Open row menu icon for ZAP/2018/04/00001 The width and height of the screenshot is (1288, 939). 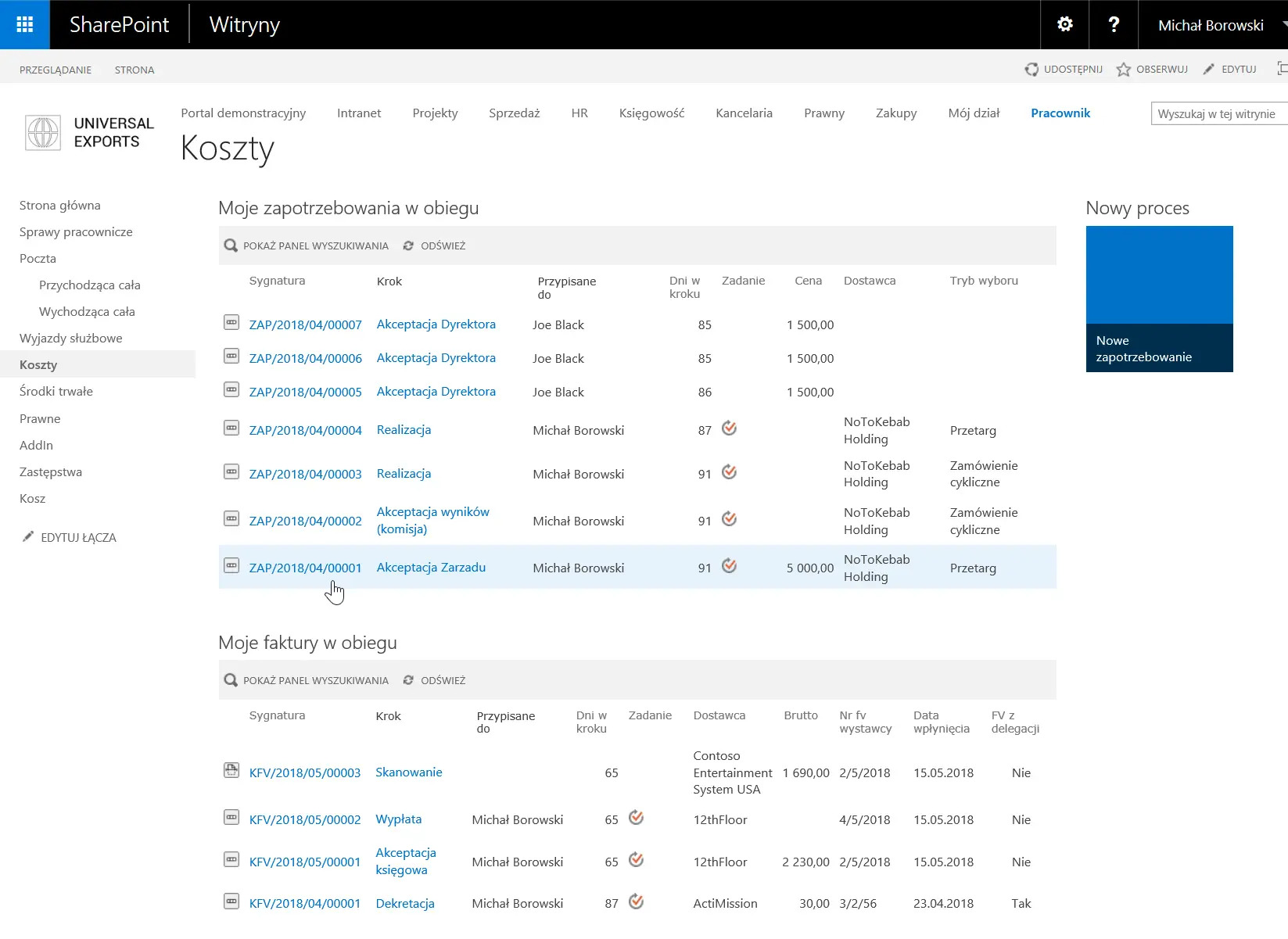(x=231, y=565)
